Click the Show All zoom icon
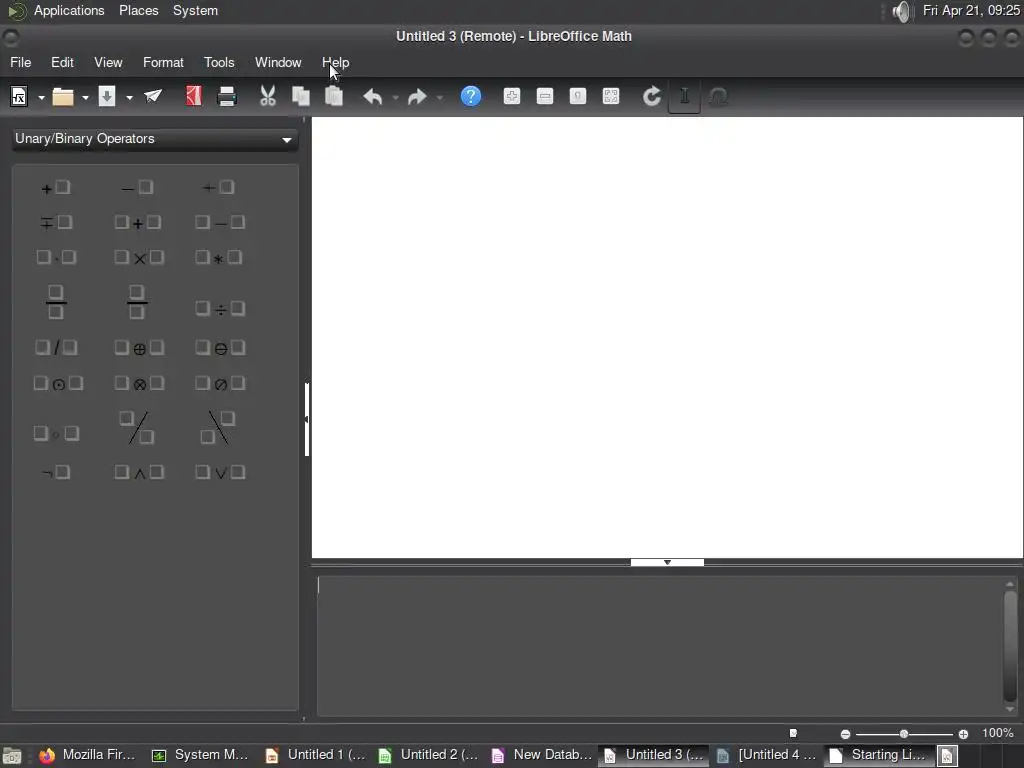The image size is (1024, 768). [611, 97]
